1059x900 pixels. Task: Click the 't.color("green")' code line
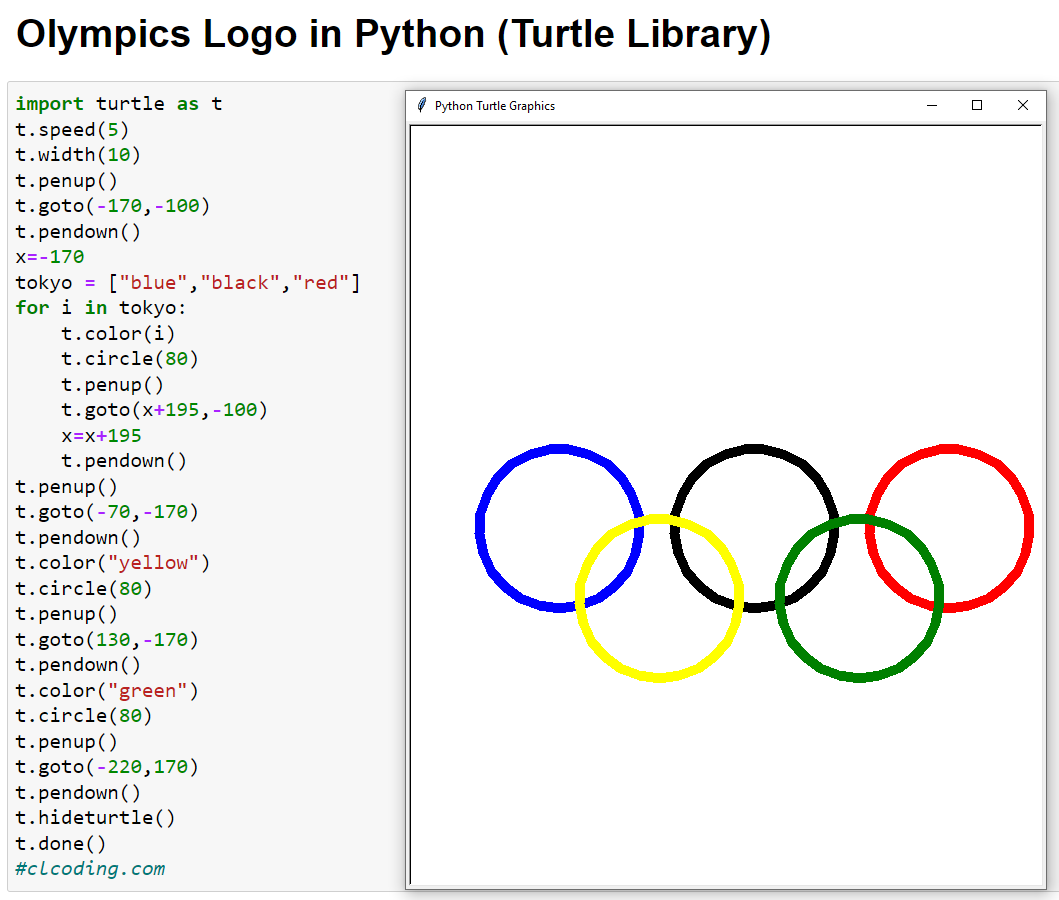[107, 691]
